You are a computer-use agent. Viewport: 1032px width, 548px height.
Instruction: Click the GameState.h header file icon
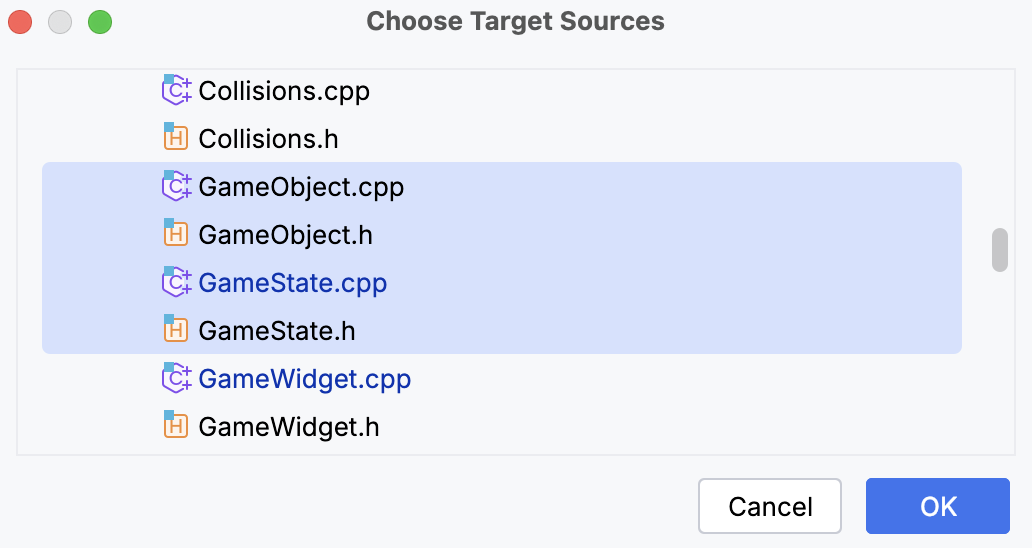(176, 330)
